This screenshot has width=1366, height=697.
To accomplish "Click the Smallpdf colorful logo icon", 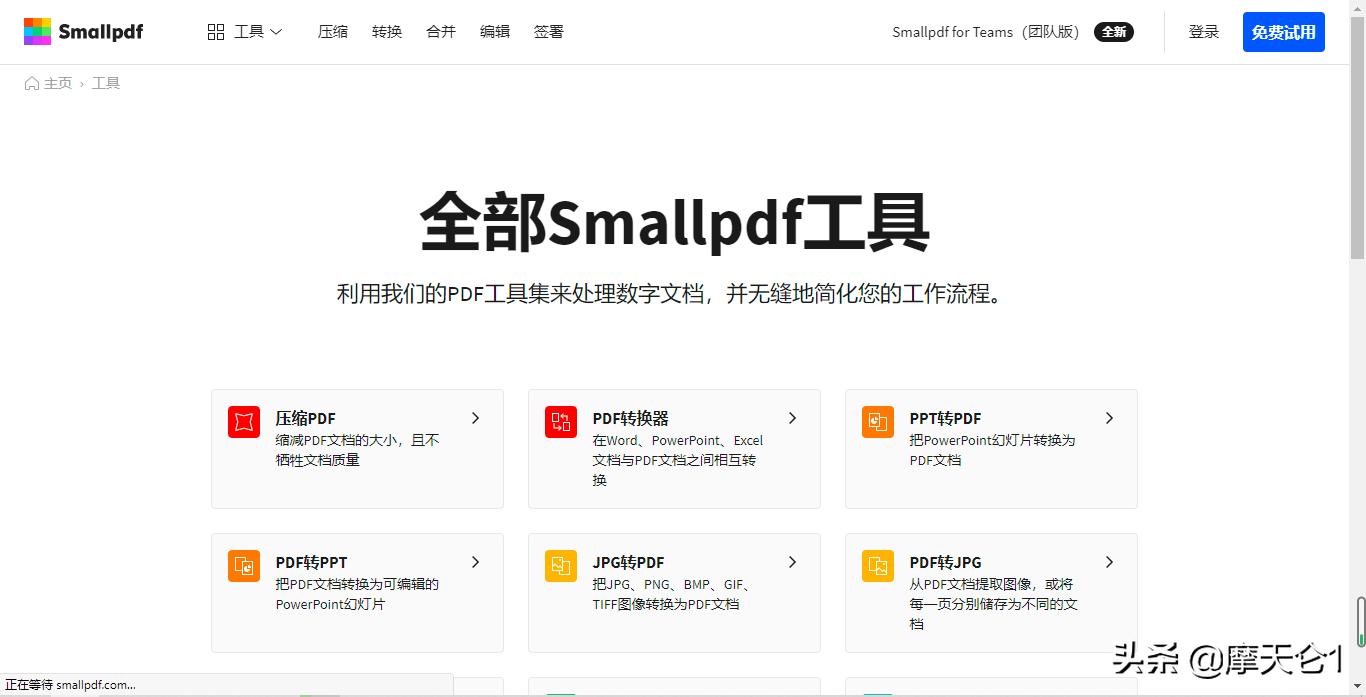I will 37,31.
